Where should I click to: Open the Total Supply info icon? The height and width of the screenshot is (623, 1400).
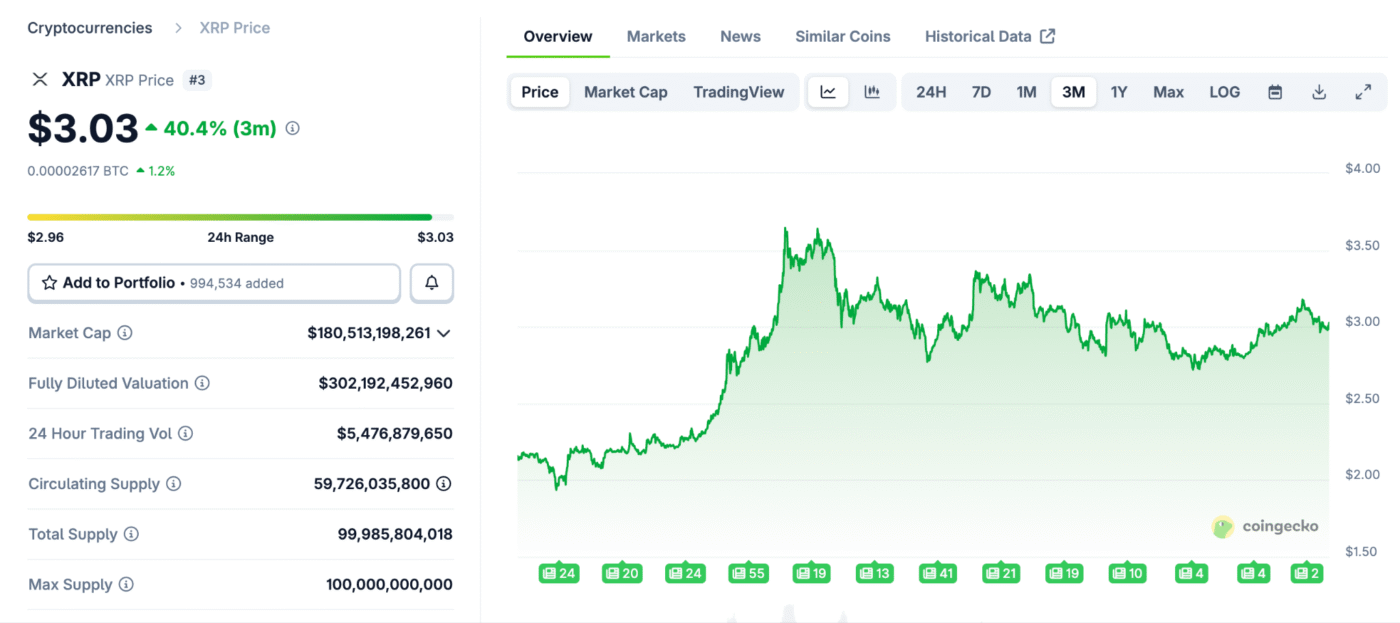tap(131, 534)
